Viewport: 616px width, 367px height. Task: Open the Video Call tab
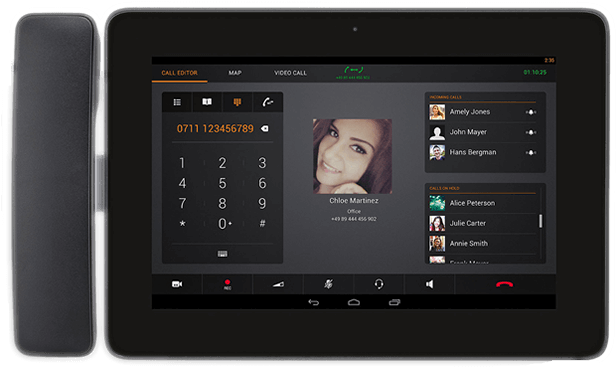pos(290,73)
